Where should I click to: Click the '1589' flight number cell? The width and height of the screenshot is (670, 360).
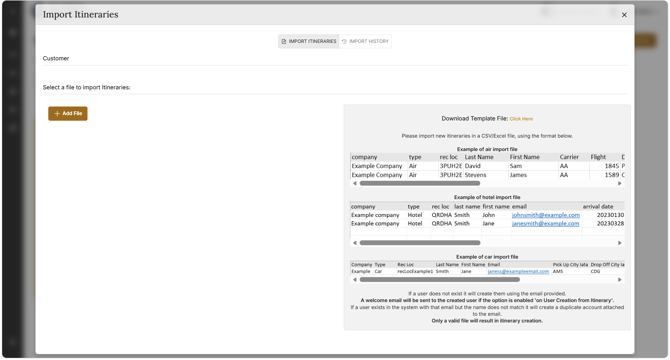(611, 175)
